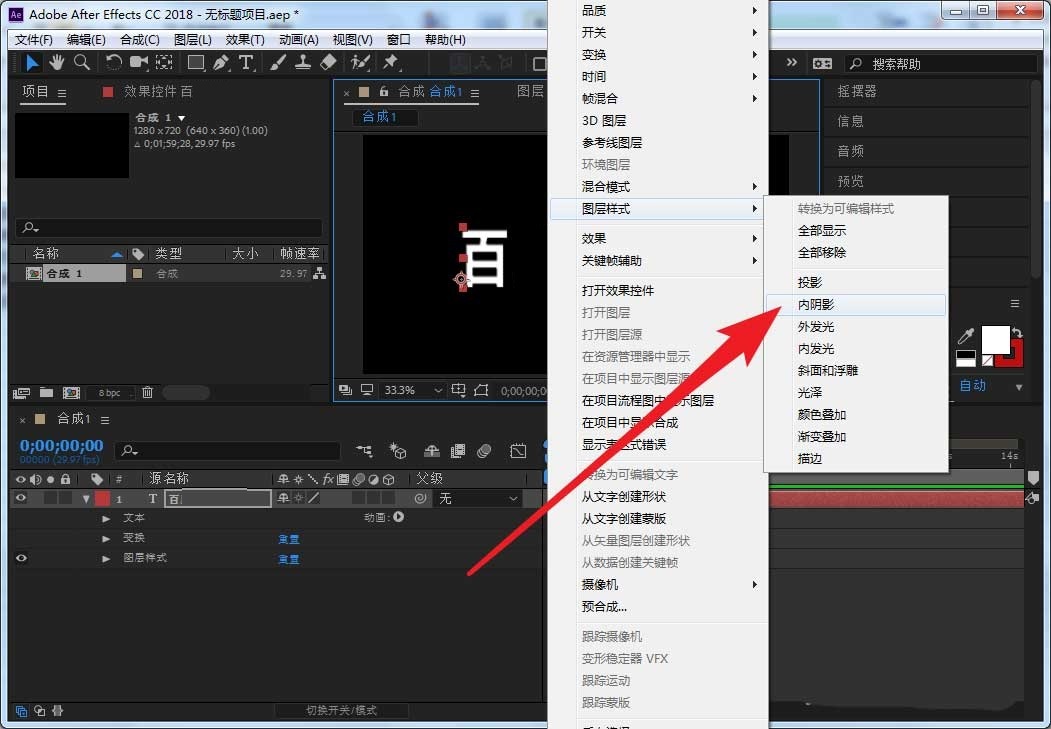Toggle visibility of the text layer eye icon
Viewport: 1051px width, 729px height.
point(19,497)
